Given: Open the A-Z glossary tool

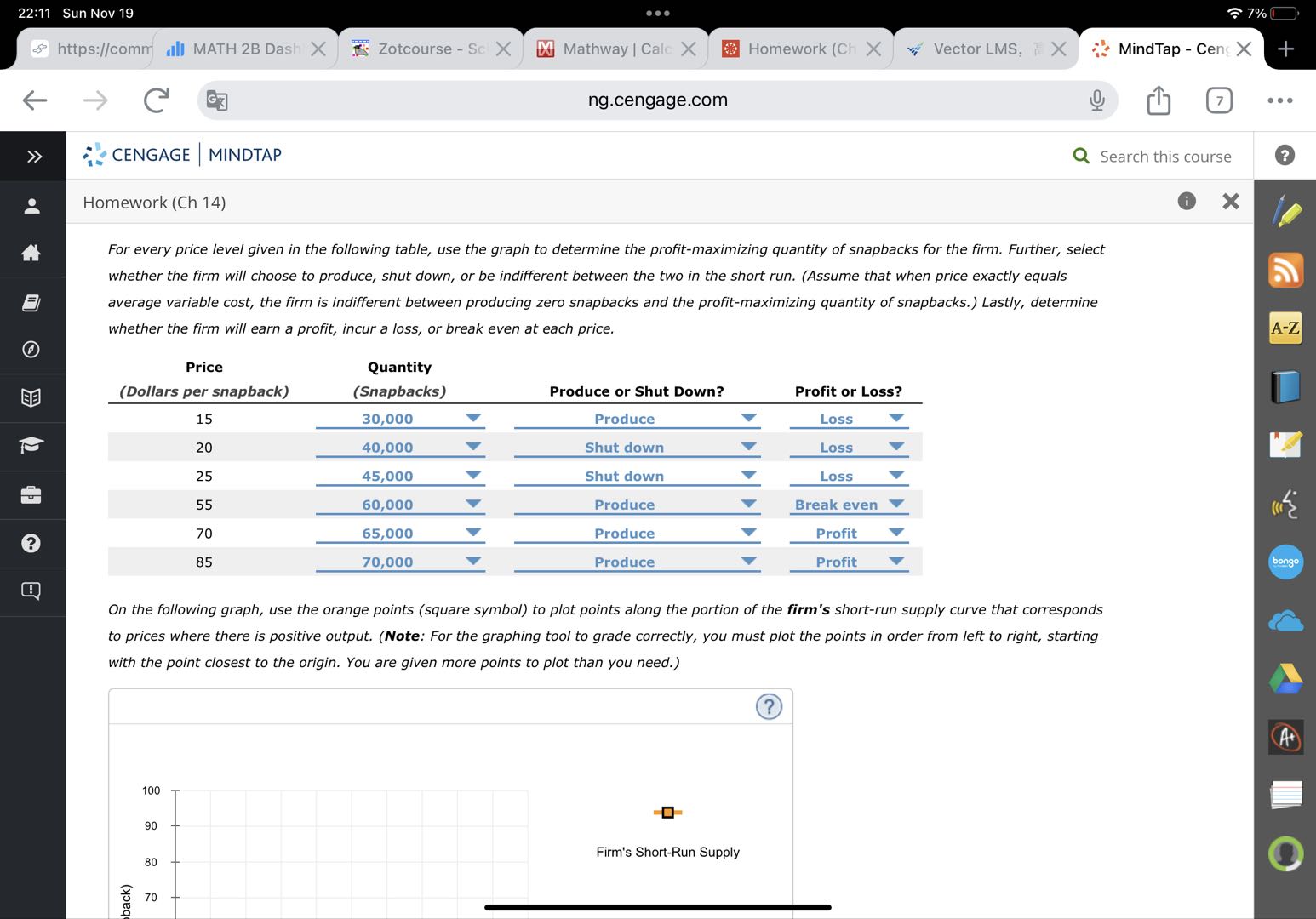Looking at the screenshot, I should (1285, 328).
